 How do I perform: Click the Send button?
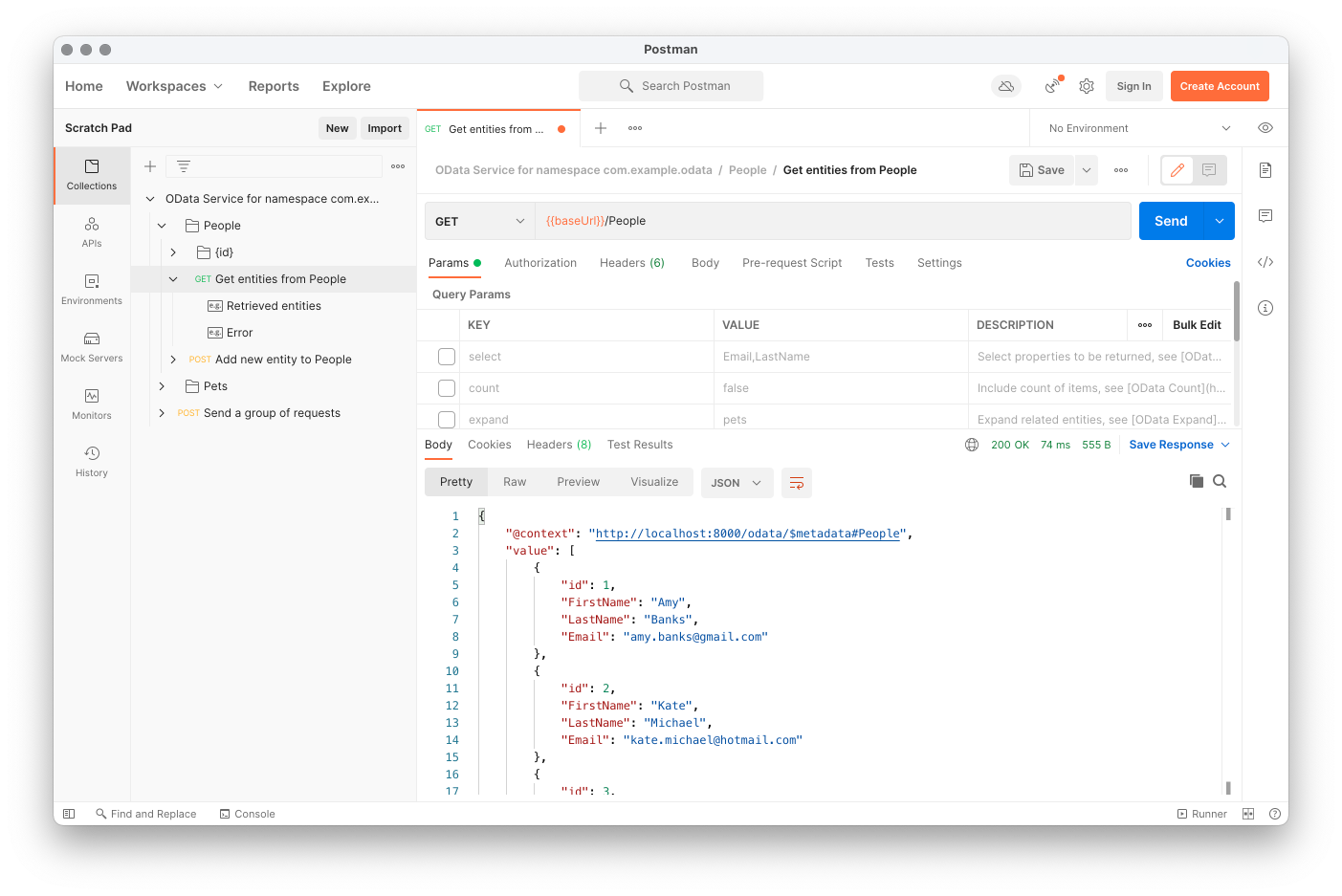(1171, 221)
